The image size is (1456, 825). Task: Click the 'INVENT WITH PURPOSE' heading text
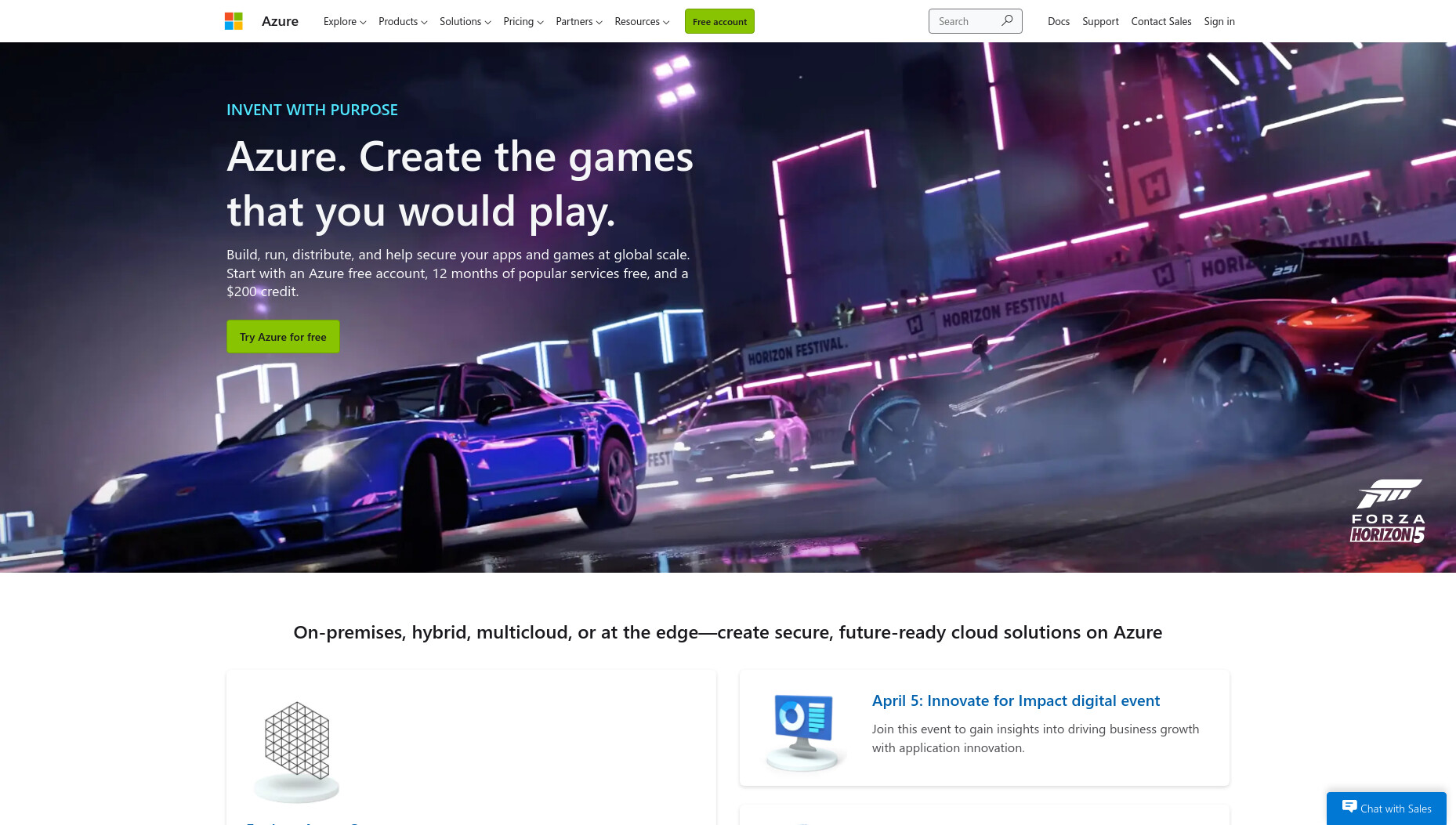[x=312, y=110]
